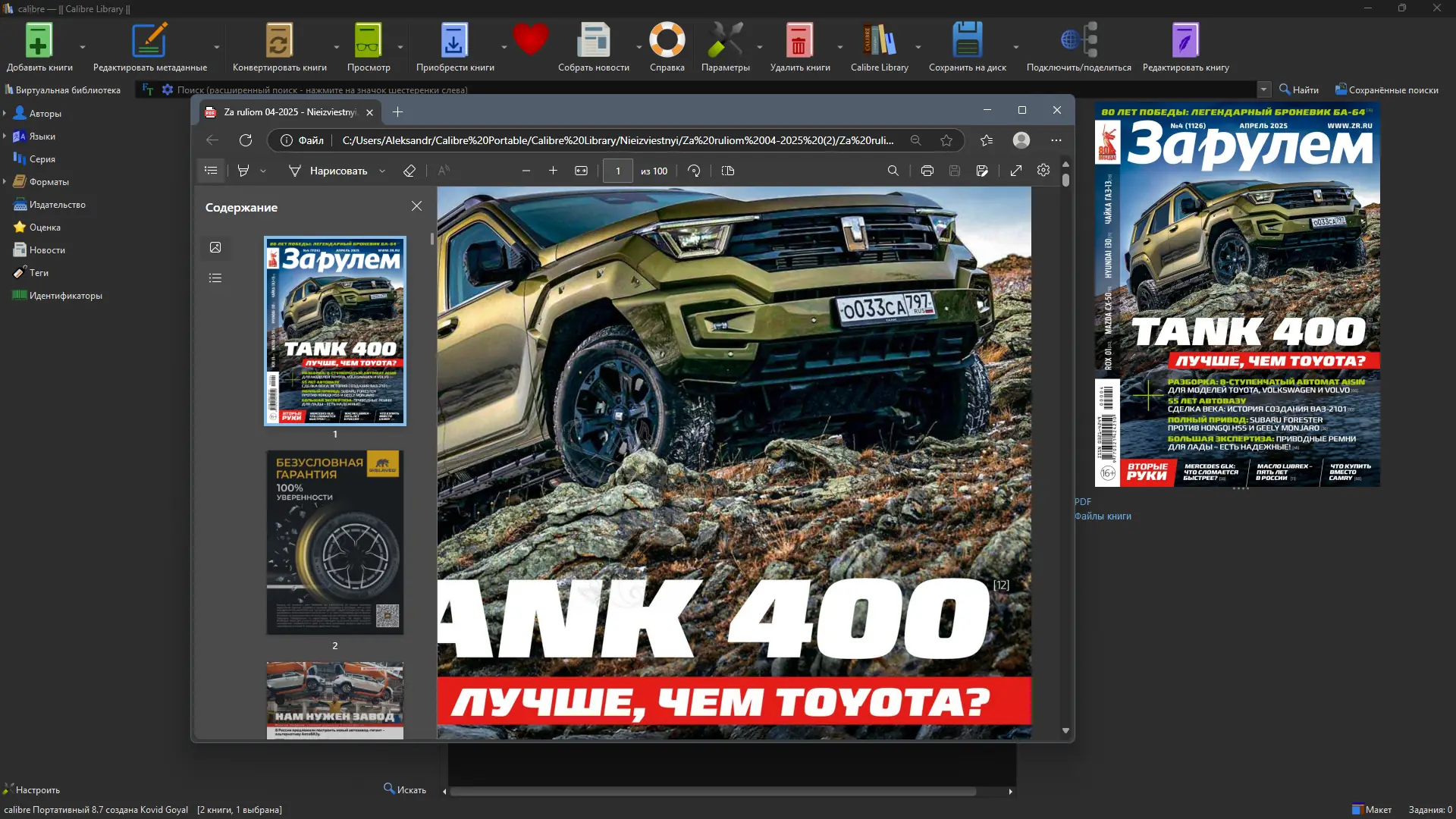Open the Файлы книги link
The image size is (1456, 819).
point(1102,516)
